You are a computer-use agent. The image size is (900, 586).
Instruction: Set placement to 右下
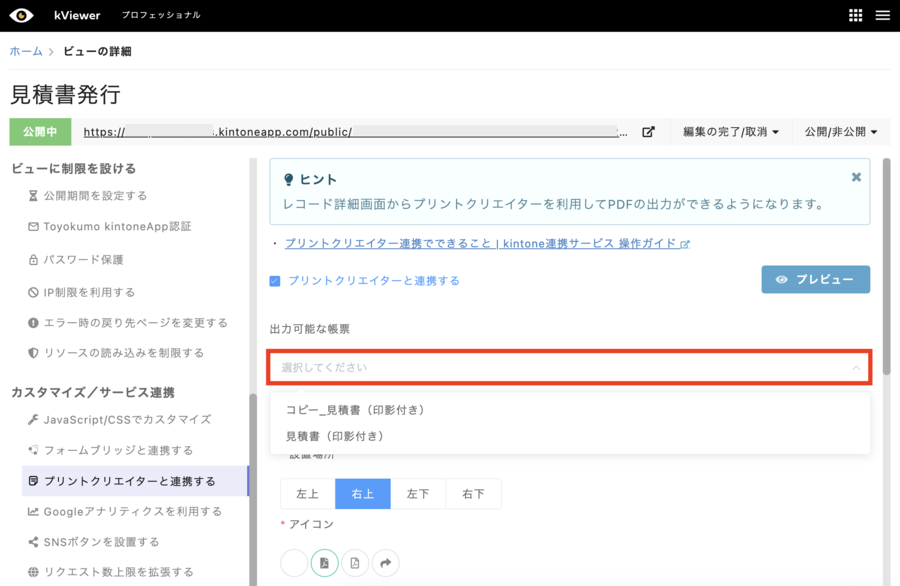click(473, 494)
